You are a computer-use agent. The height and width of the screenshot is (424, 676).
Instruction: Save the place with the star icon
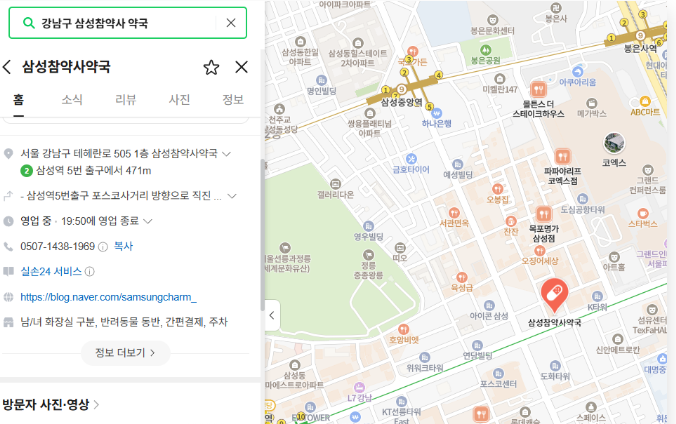(211, 67)
